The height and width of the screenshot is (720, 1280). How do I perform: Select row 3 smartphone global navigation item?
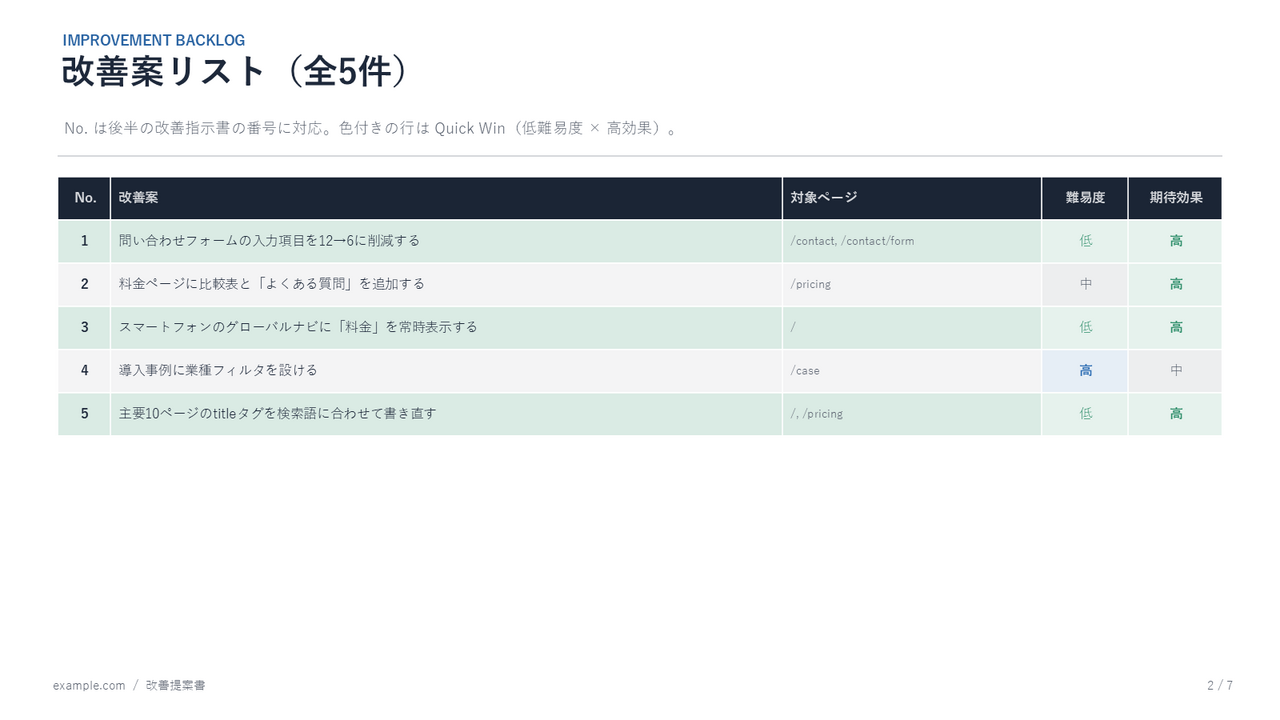298,327
